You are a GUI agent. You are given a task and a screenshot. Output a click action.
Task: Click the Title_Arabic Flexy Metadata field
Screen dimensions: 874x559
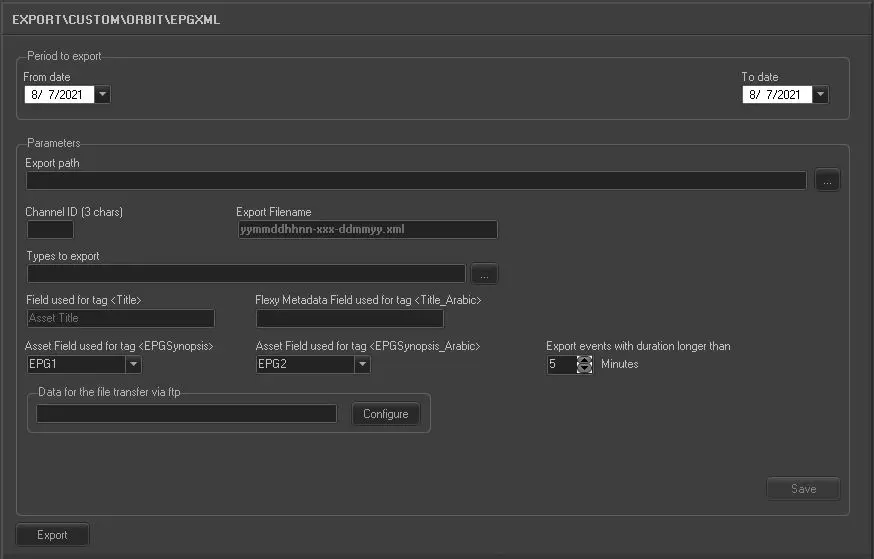[x=349, y=319]
